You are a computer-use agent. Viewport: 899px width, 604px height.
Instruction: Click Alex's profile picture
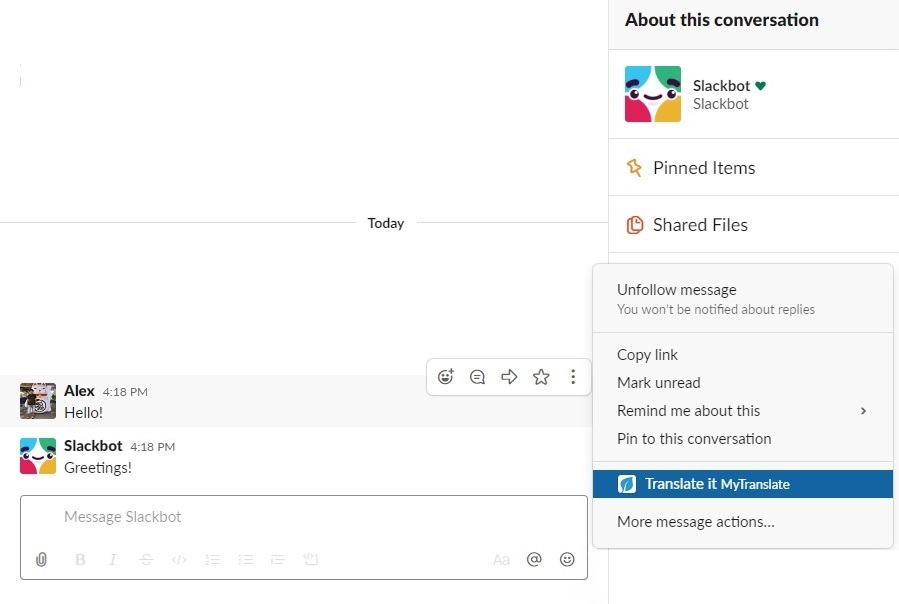pyautogui.click(x=38, y=401)
